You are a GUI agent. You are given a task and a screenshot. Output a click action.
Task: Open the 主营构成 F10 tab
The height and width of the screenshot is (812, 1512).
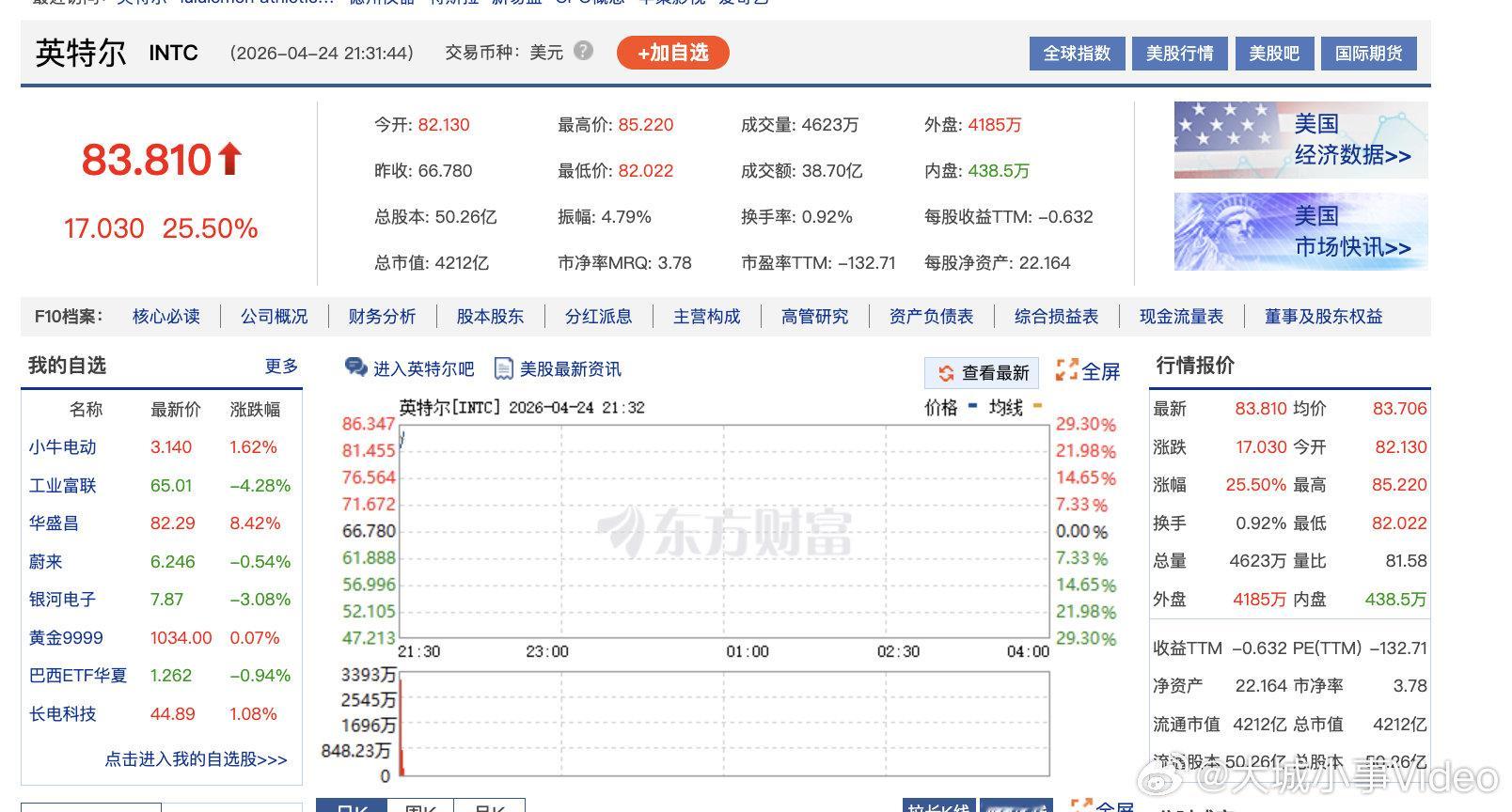706,317
